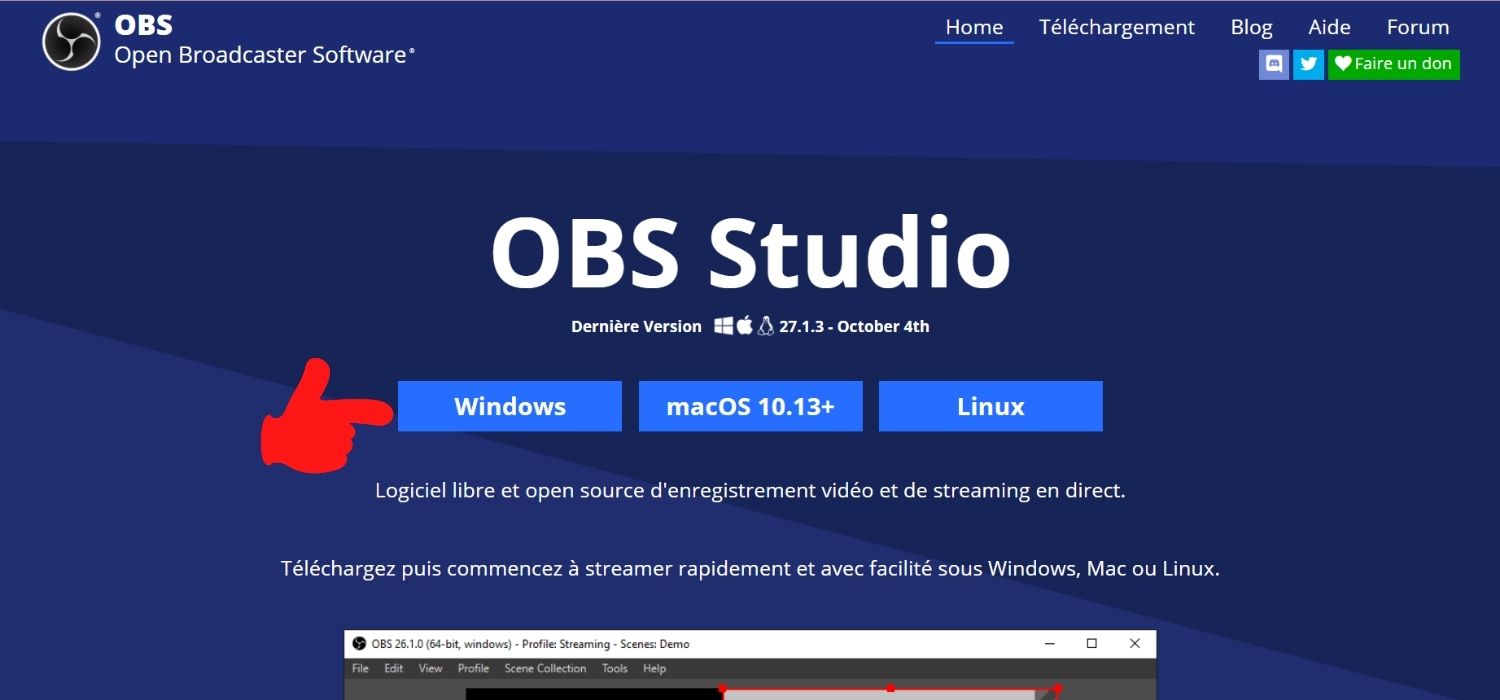This screenshot has width=1500, height=700.
Task: Click the Open Broadcaster Software wordmark
Action: point(263,57)
